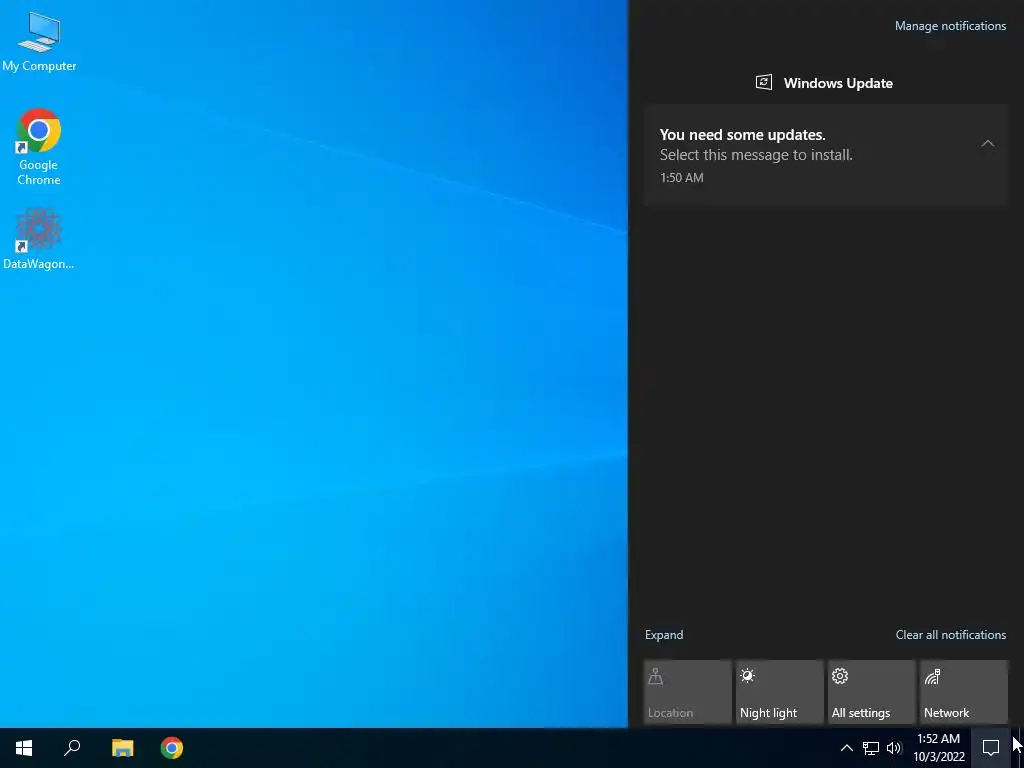Open the Network quick action
Viewport: 1024px width, 768px height.
(963, 692)
